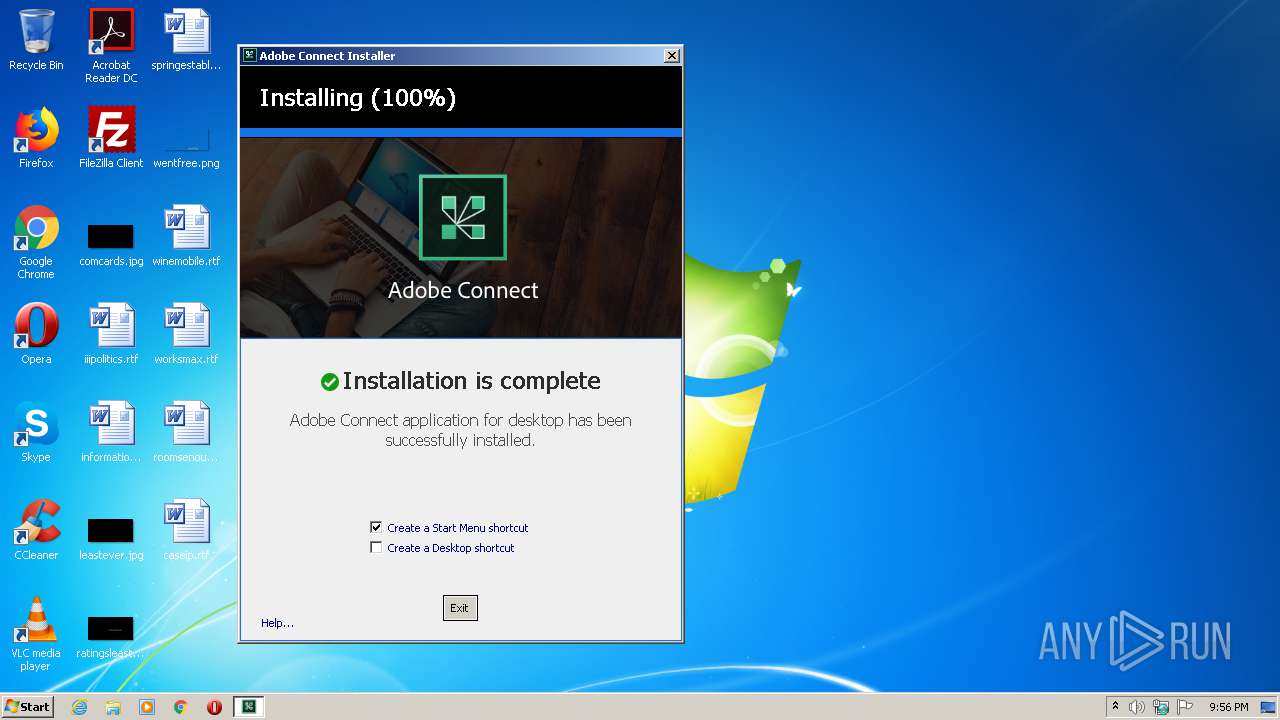
Task: Open Windows Media Player from taskbar
Action: [147, 707]
